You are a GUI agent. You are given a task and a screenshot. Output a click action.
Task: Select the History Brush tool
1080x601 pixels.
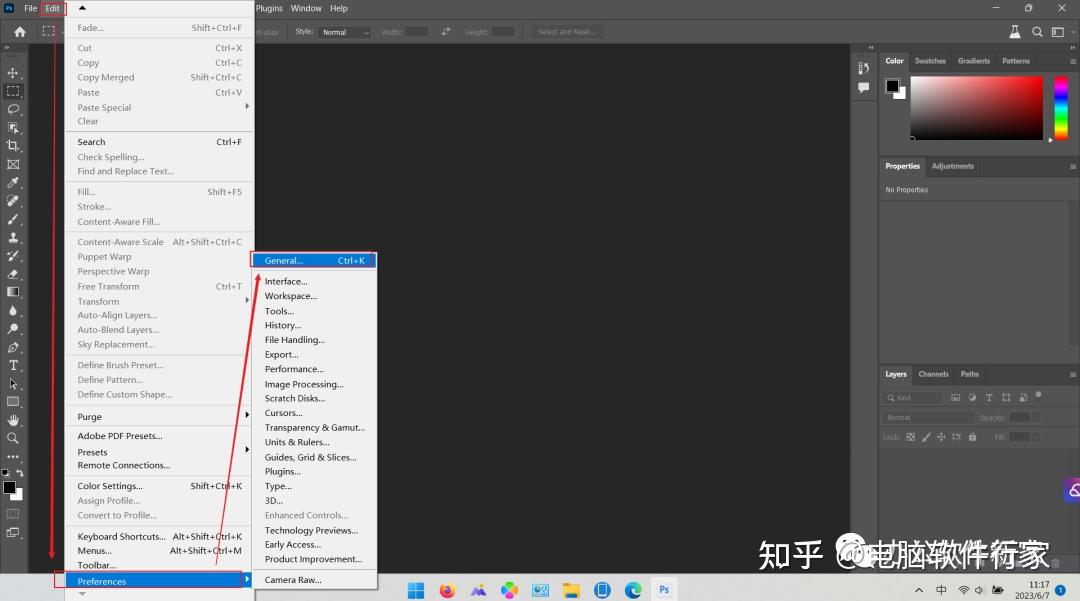coord(13,255)
